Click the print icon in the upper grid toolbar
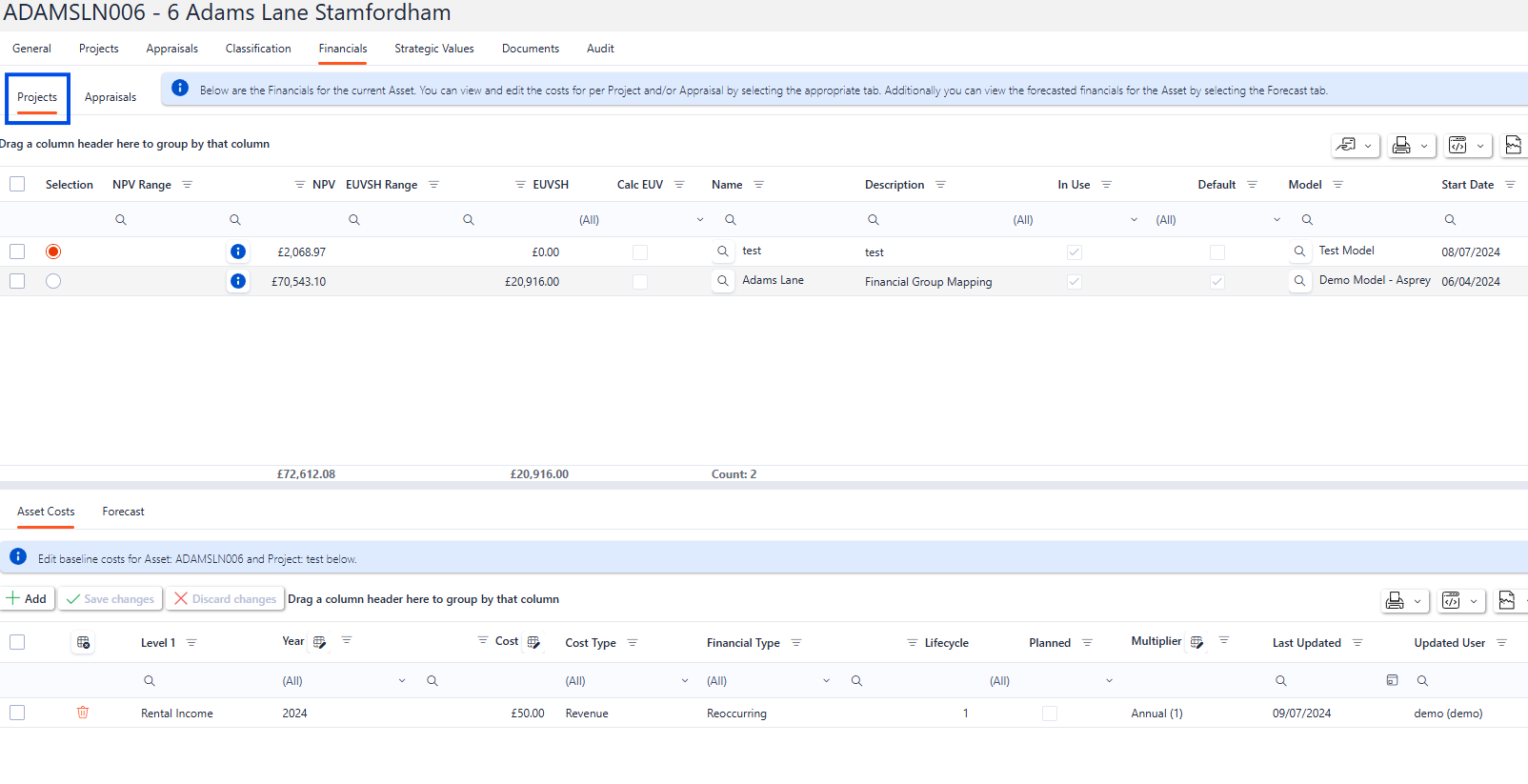 (1400, 146)
